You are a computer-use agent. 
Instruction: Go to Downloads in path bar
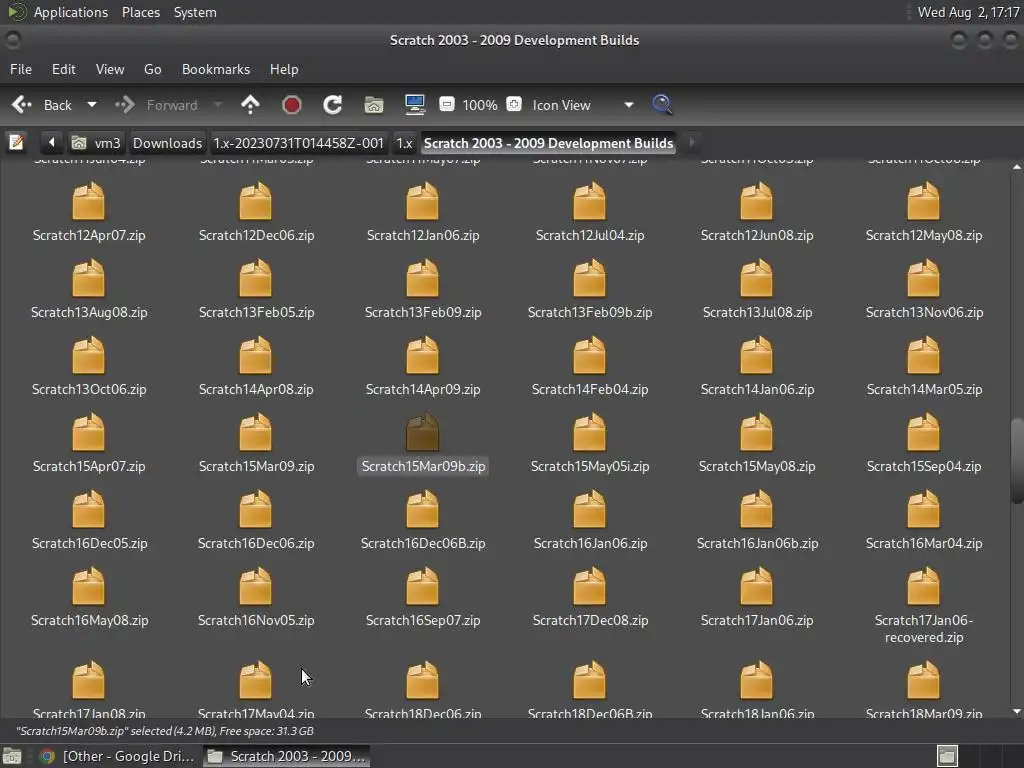pyautogui.click(x=167, y=143)
